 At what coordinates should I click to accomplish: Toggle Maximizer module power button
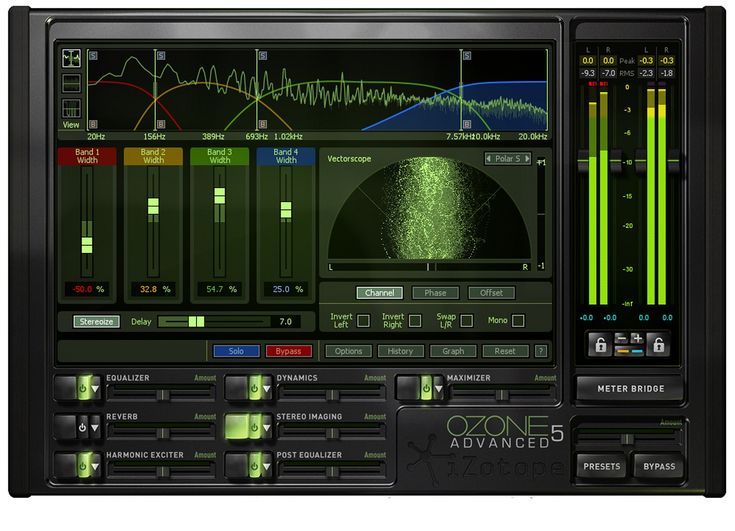tap(426, 389)
